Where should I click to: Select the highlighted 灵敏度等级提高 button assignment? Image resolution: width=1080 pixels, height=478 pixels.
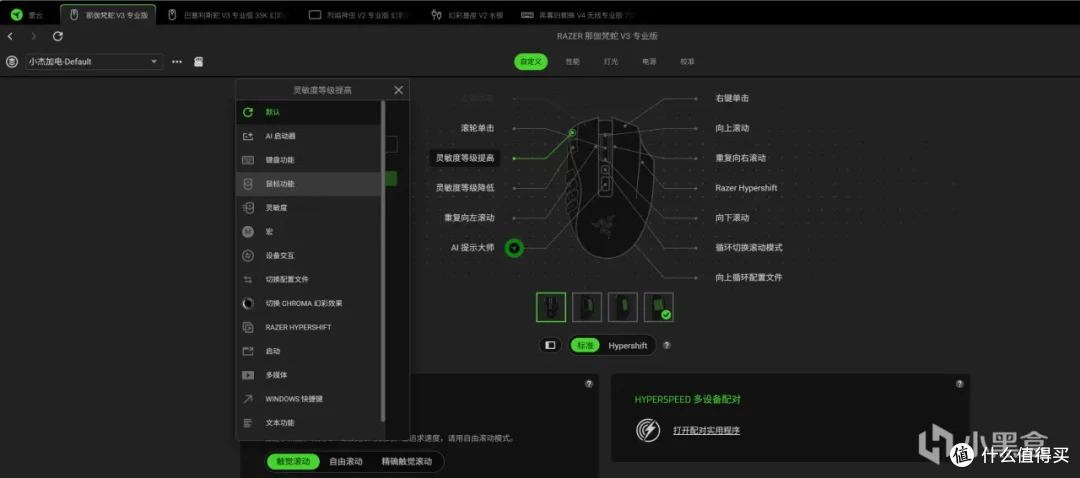point(465,158)
